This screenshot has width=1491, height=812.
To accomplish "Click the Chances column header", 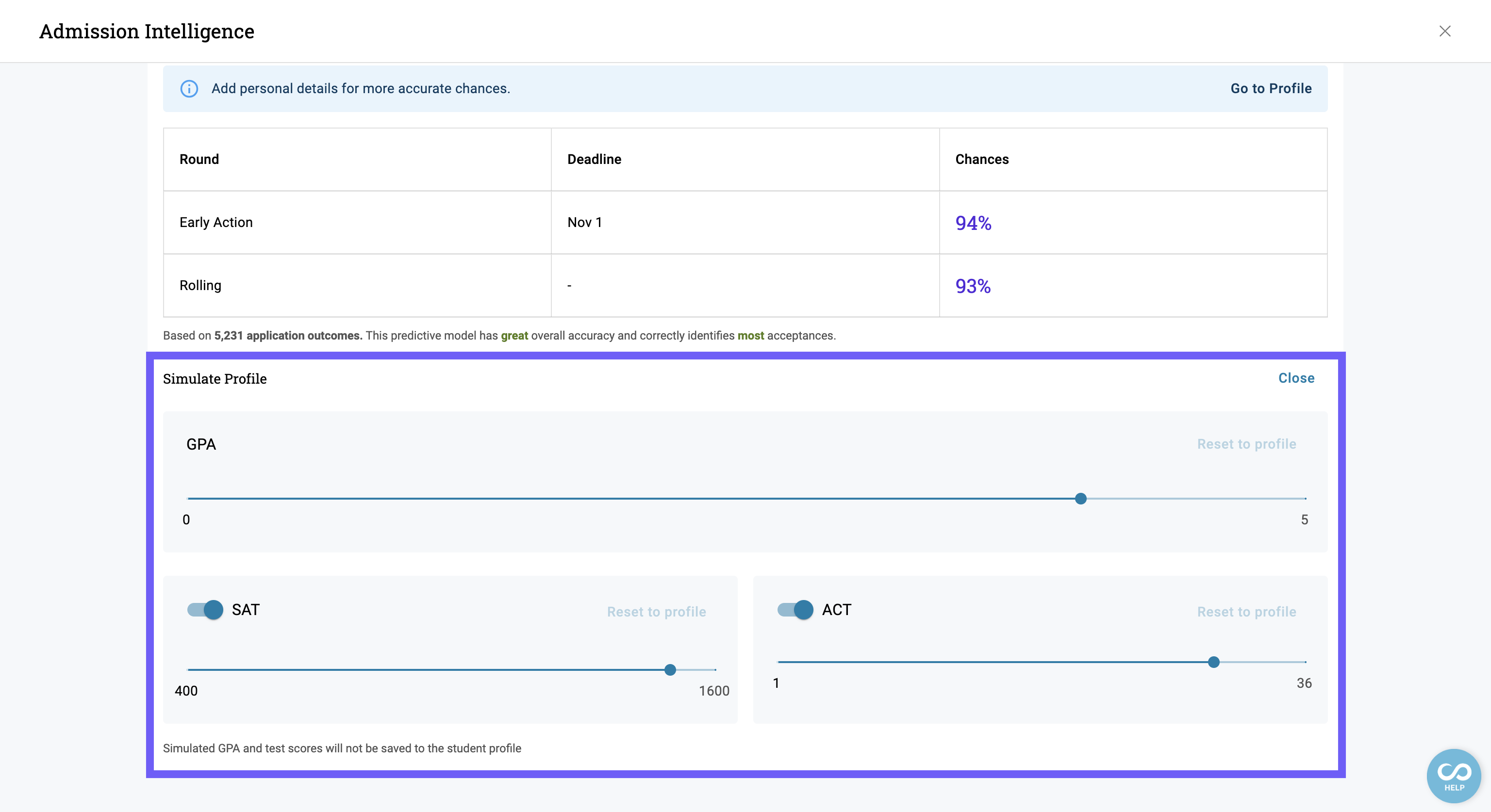I will coord(982,159).
